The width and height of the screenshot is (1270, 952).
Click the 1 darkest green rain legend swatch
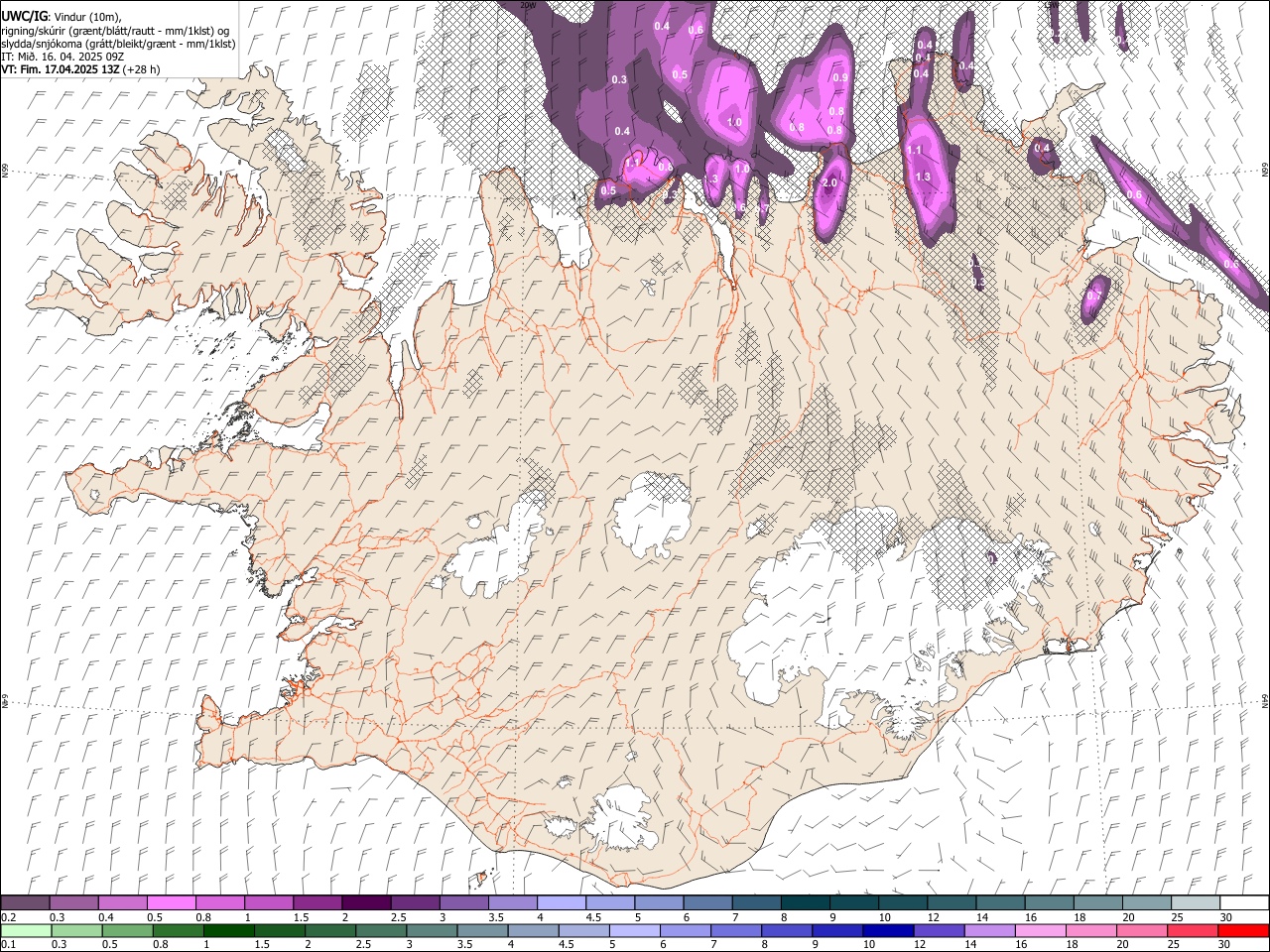[228, 930]
